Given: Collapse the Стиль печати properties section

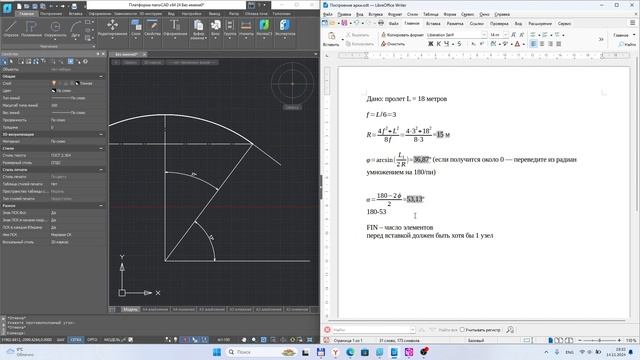Looking at the screenshot, I should 101,169.
